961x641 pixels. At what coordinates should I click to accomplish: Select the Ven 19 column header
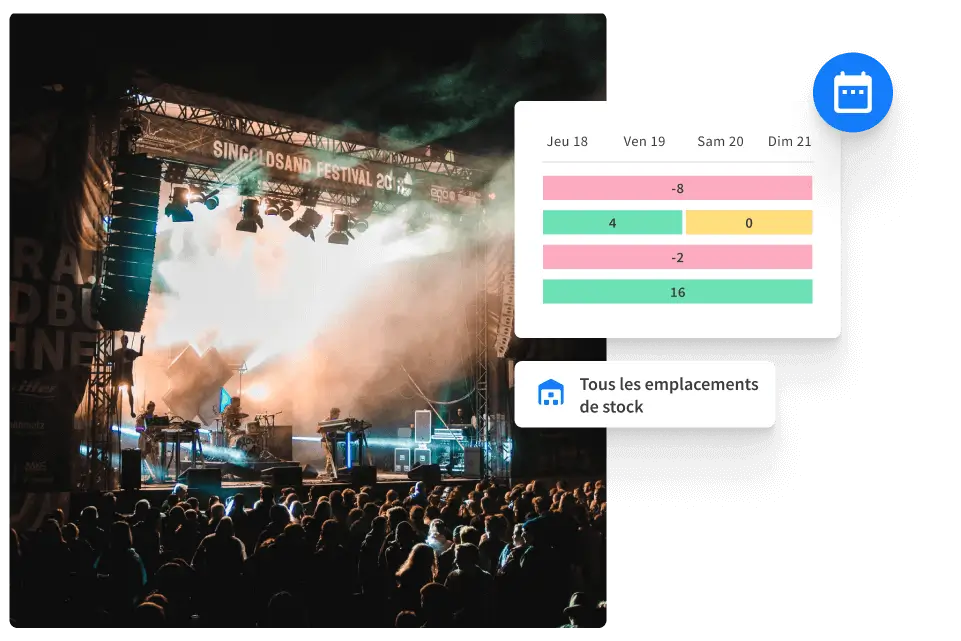click(x=644, y=142)
